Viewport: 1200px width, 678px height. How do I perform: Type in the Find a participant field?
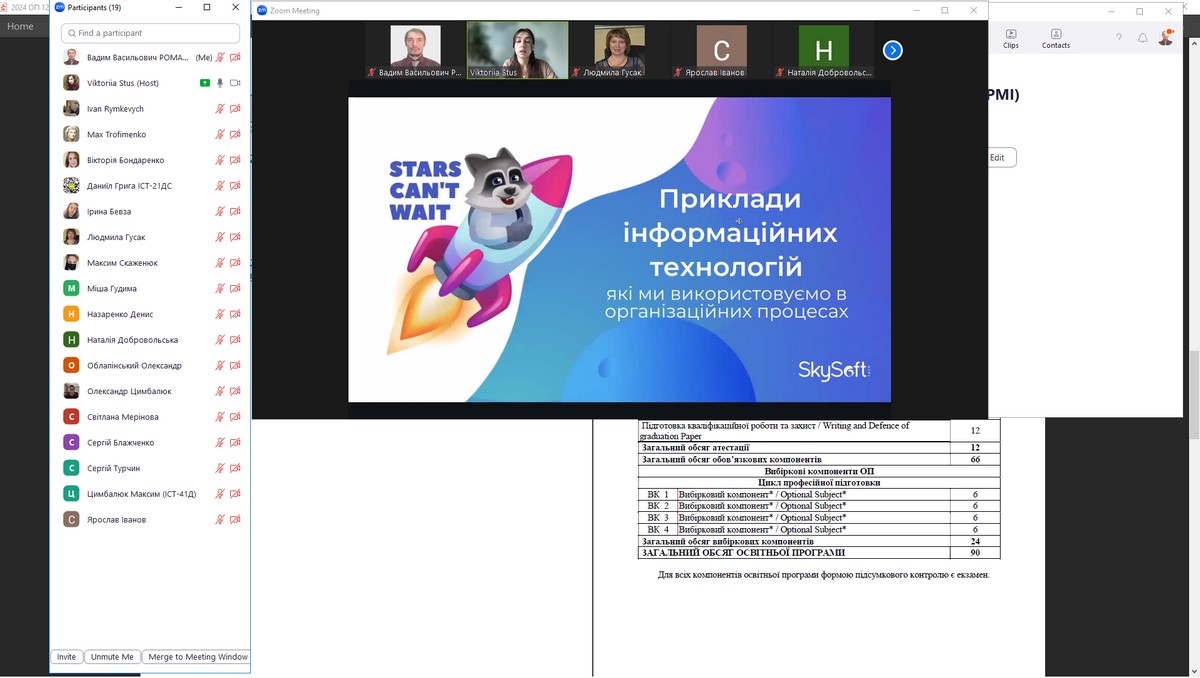pyautogui.click(x=155, y=33)
